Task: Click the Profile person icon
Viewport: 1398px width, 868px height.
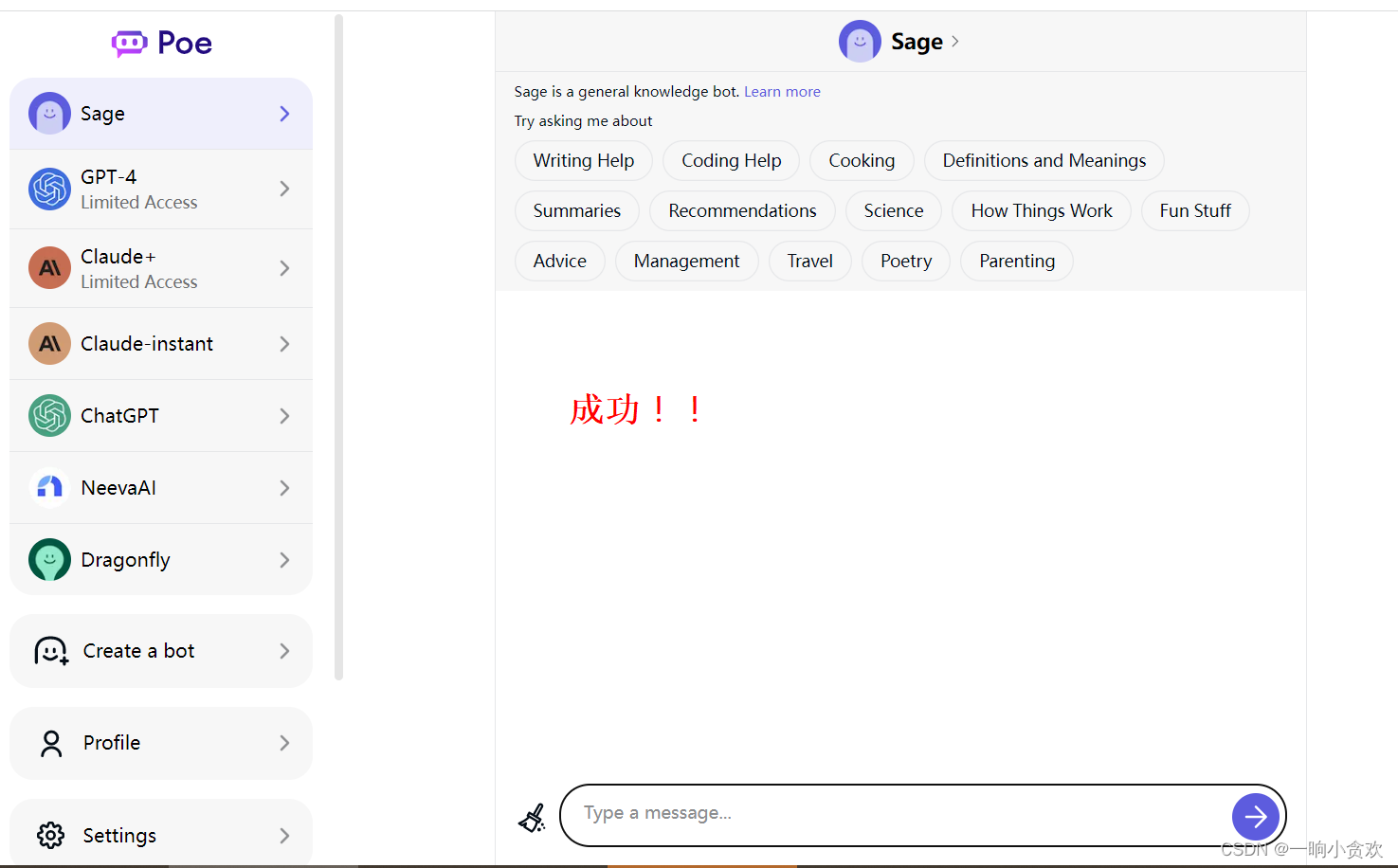Action: tap(51, 743)
